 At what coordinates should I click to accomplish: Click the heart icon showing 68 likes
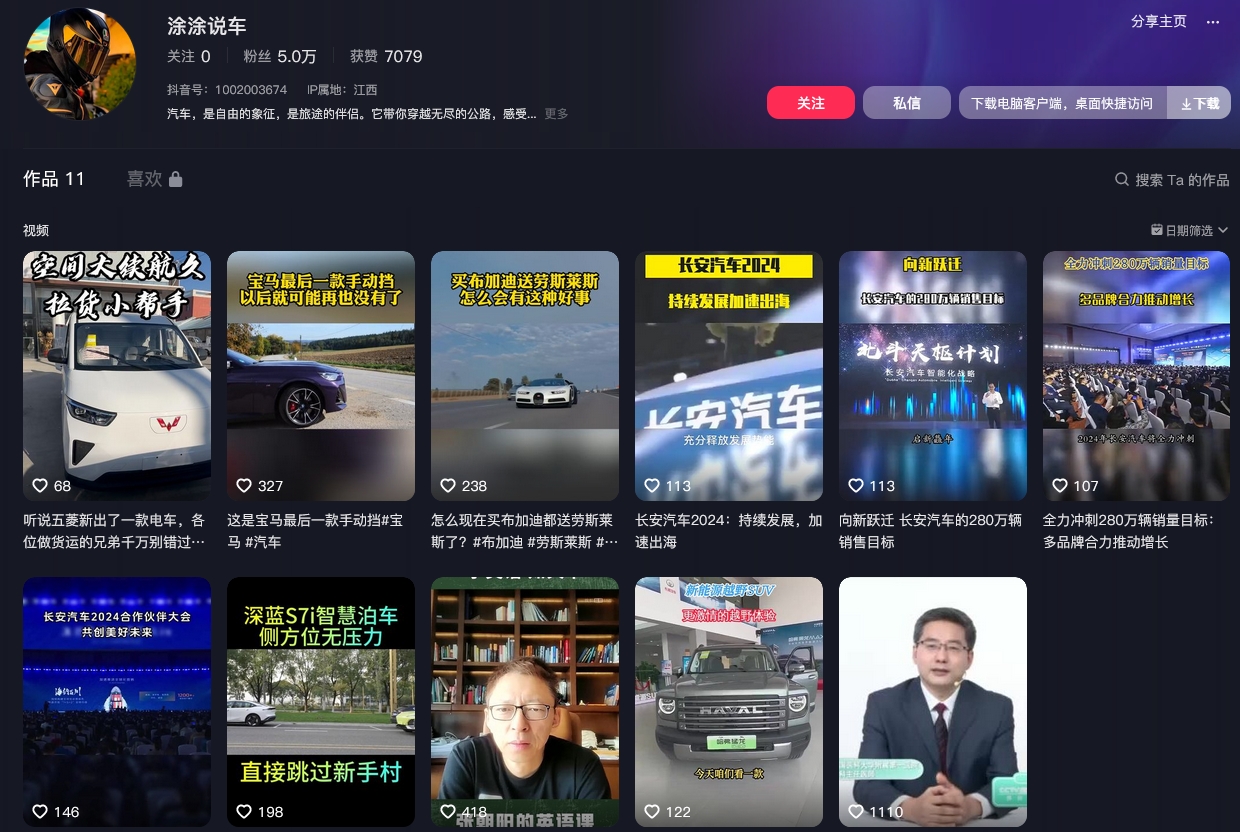coord(40,485)
